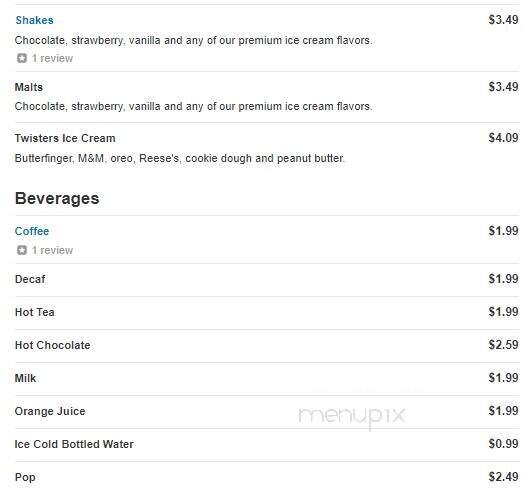Click the Beverages section heading
531x498 pixels.
coord(57,198)
